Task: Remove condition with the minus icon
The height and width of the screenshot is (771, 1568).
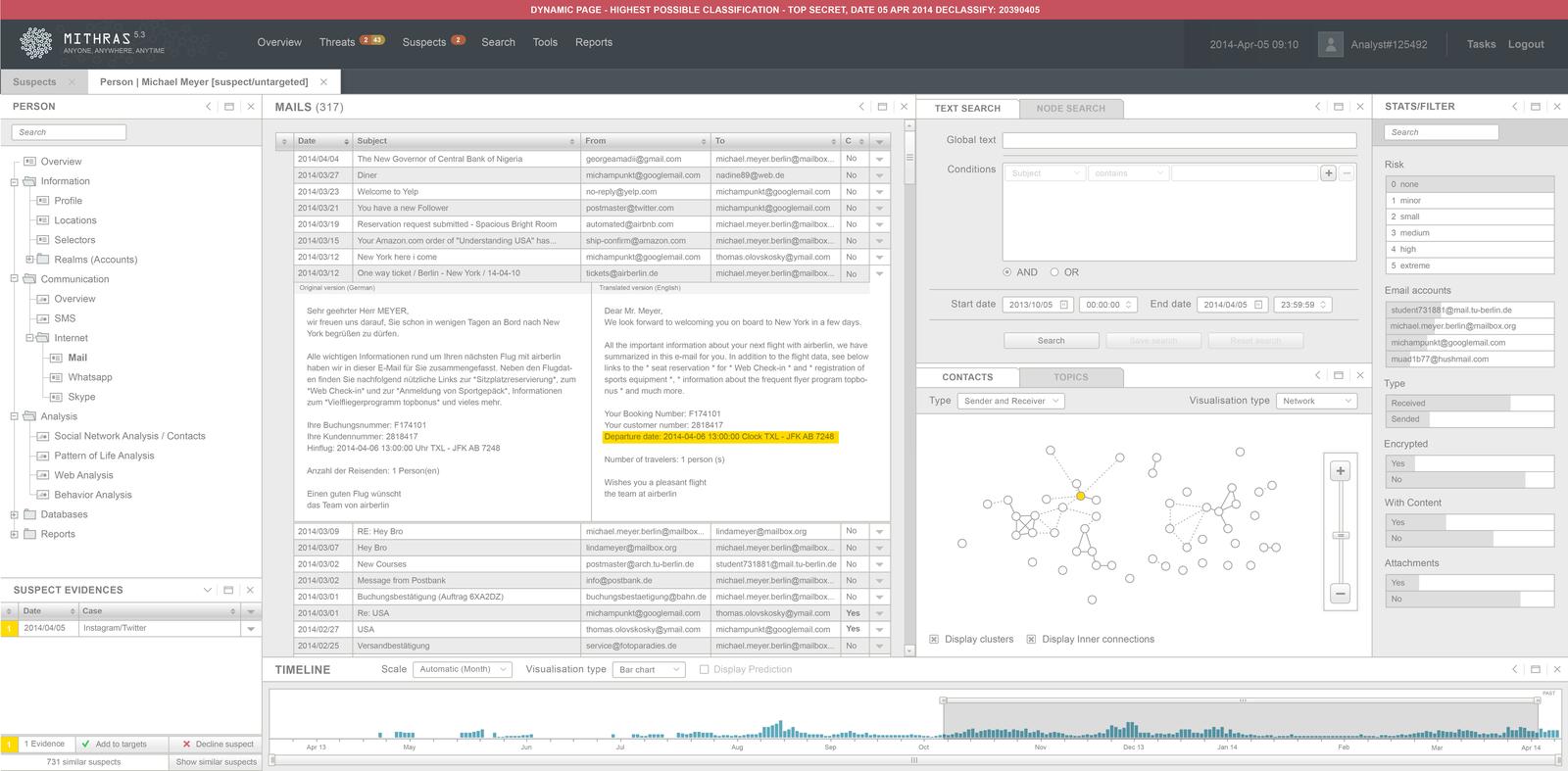Action: [x=1347, y=173]
